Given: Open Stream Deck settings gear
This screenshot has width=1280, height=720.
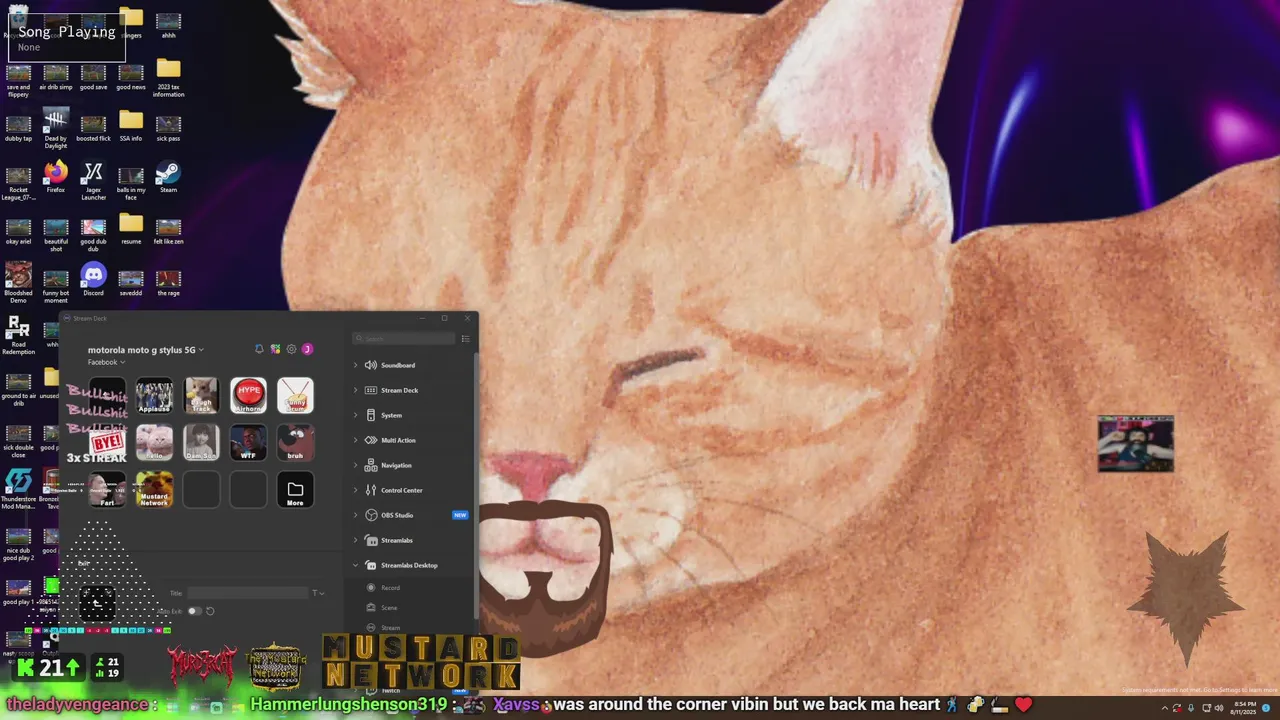Looking at the screenshot, I should pos(291,349).
